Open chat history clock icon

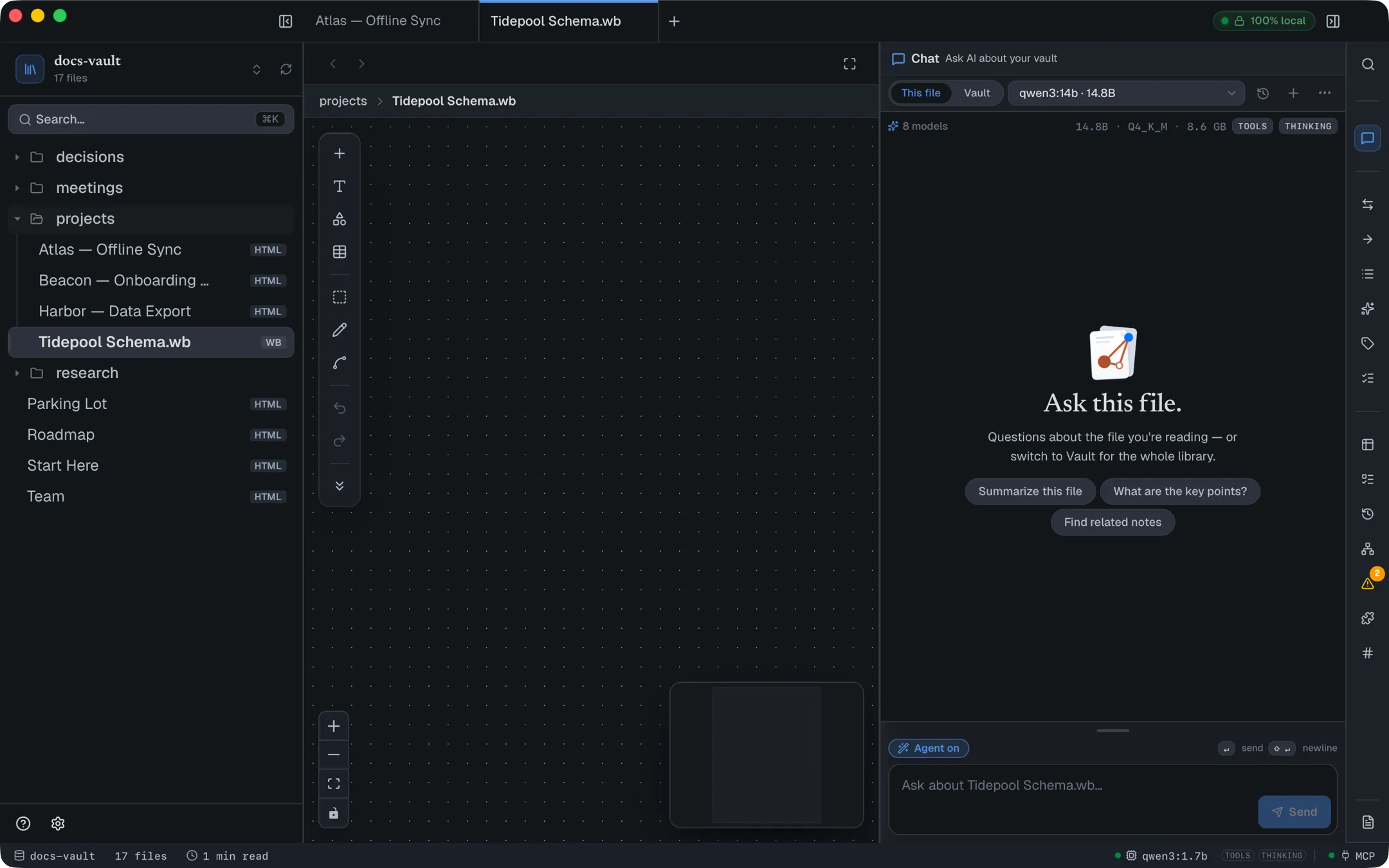point(1263,93)
